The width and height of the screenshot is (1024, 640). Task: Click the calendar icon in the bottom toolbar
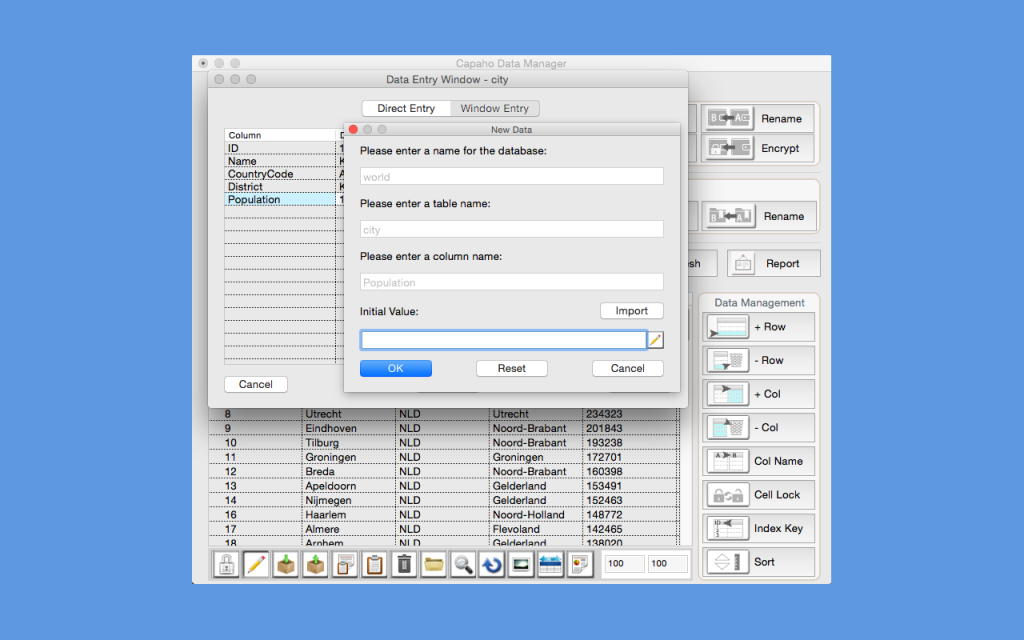(551, 564)
